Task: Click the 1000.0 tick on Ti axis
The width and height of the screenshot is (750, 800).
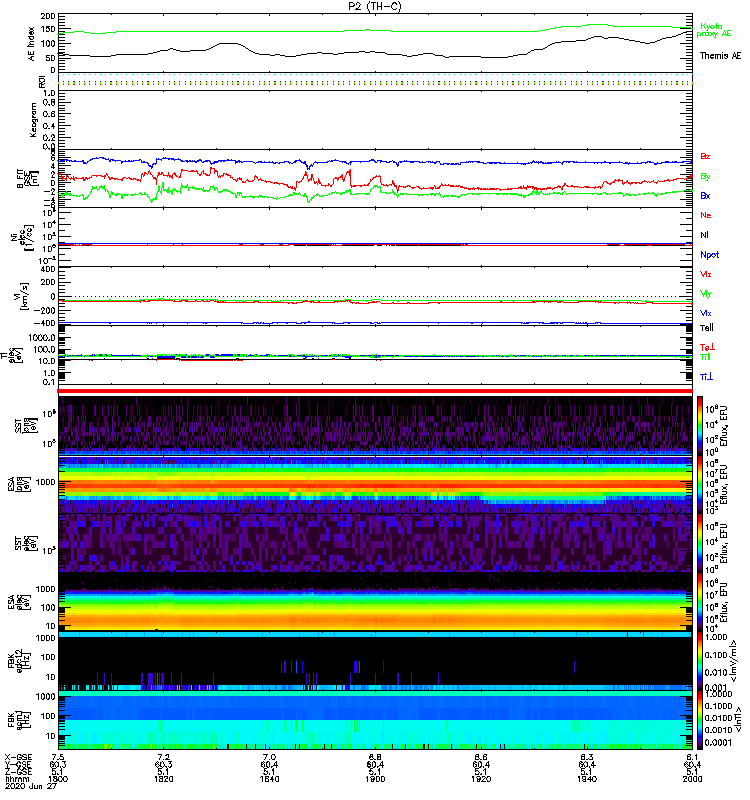Action: (42, 338)
